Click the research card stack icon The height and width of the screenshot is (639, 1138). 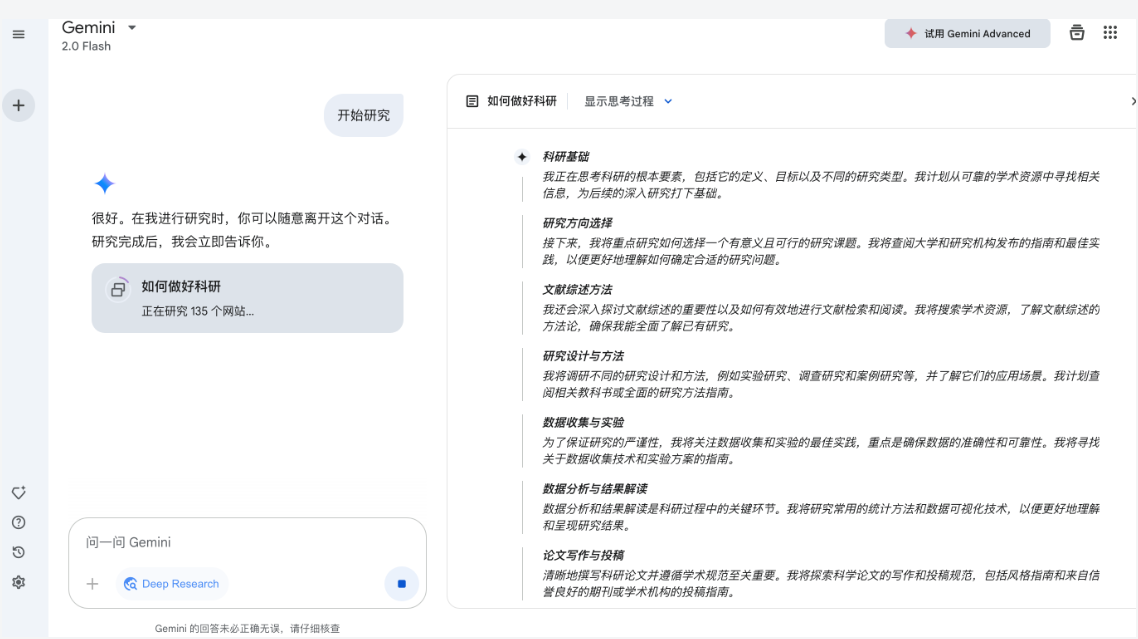point(118,289)
